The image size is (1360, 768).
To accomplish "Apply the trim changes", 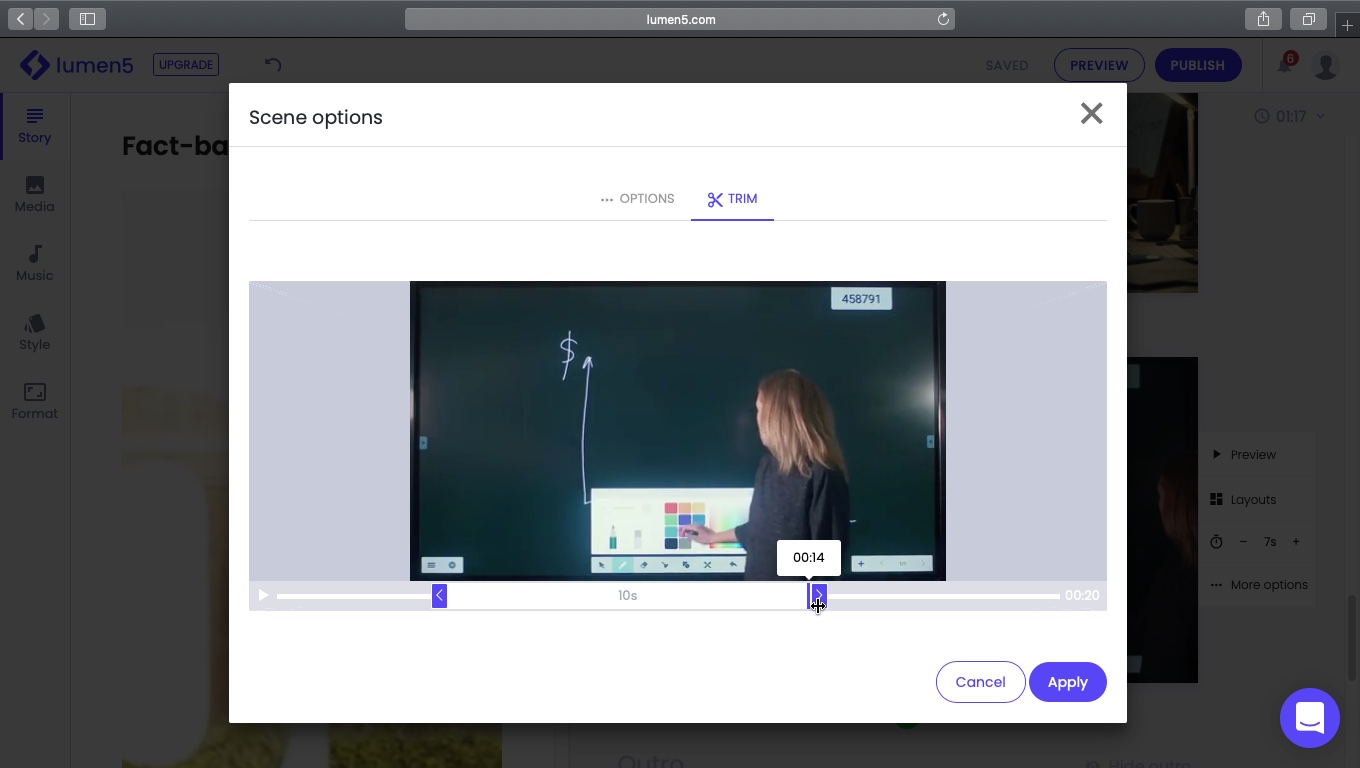I will (1067, 682).
